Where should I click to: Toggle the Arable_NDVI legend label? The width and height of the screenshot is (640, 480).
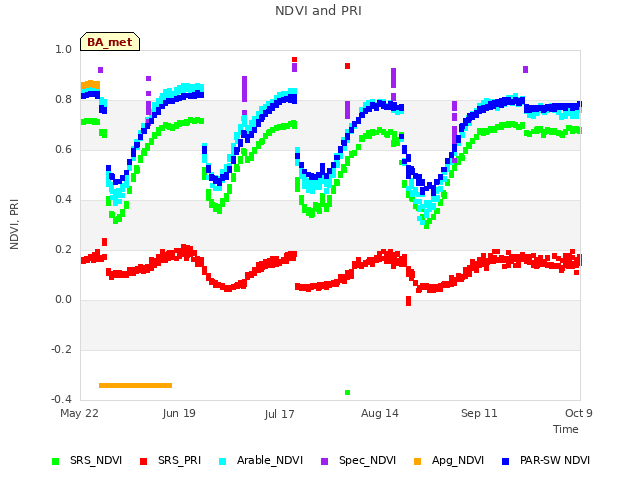270,460
